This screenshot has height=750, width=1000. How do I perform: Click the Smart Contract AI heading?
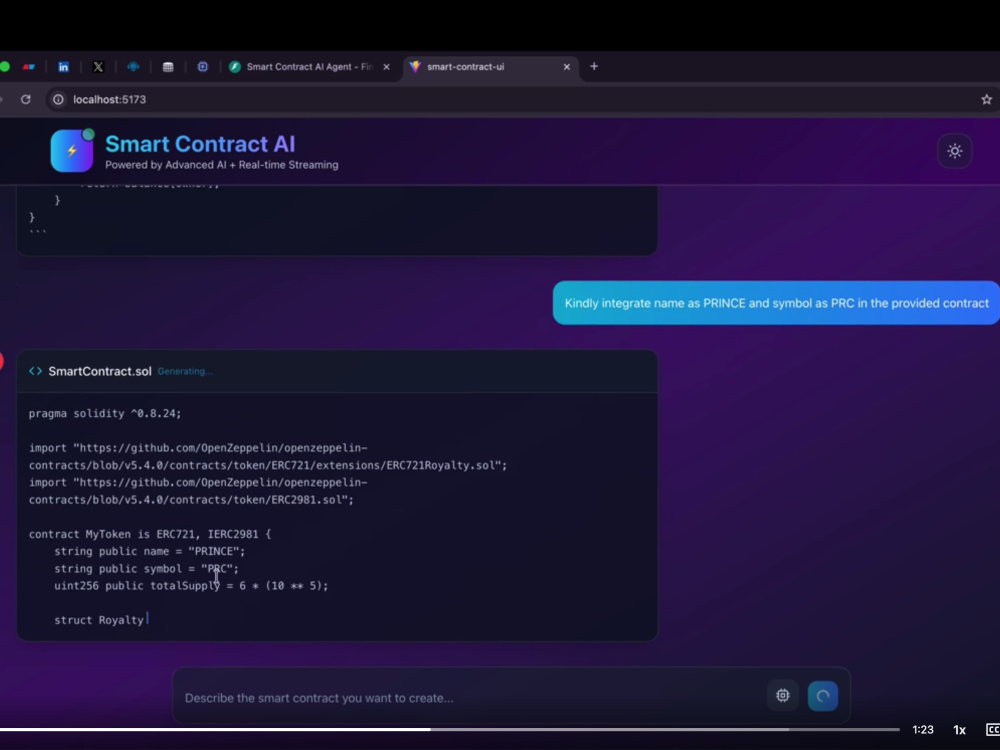pyautogui.click(x=200, y=144)
